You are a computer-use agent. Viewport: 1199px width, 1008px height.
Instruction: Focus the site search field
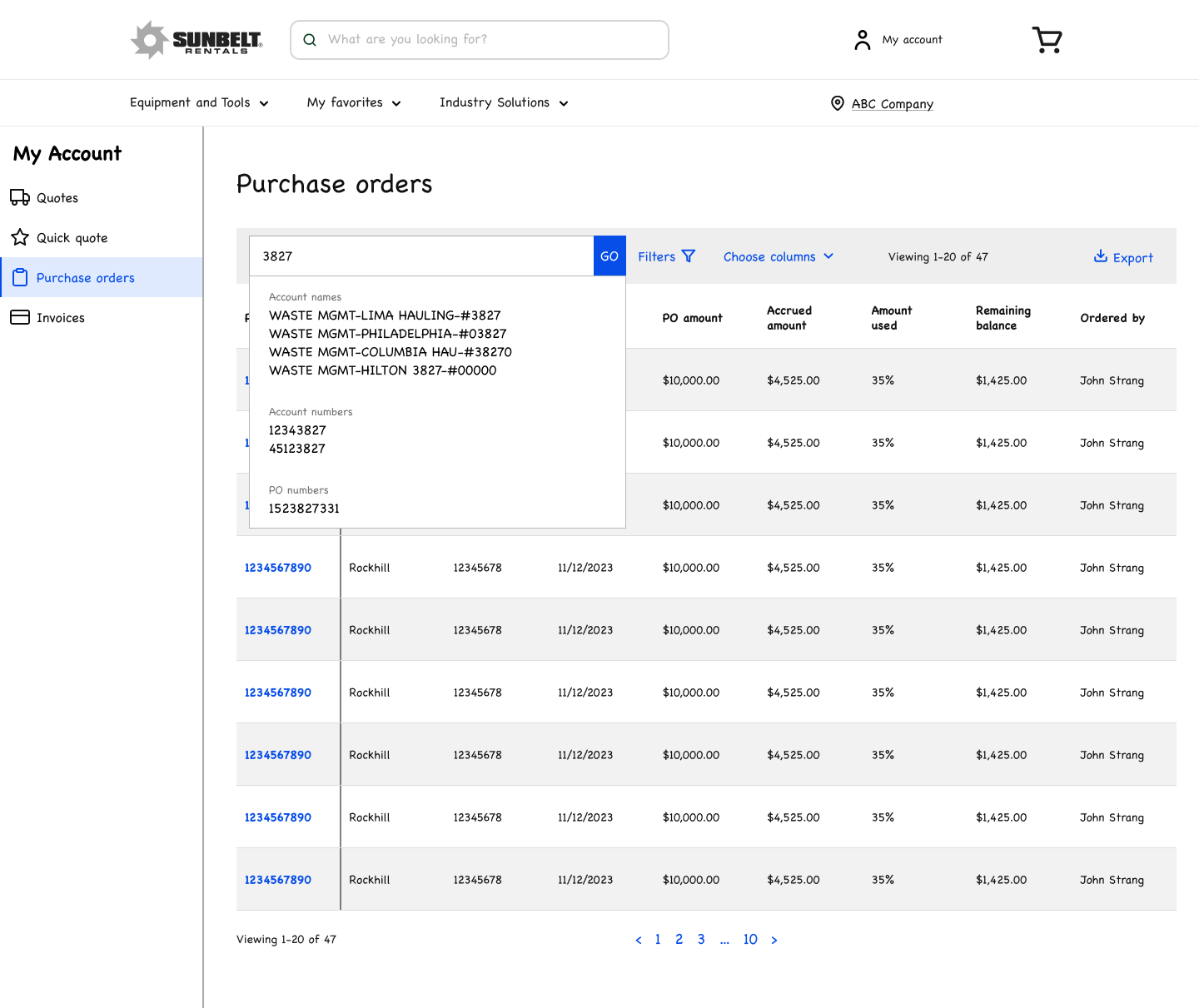pyautogui.click(x=480, y=40)
